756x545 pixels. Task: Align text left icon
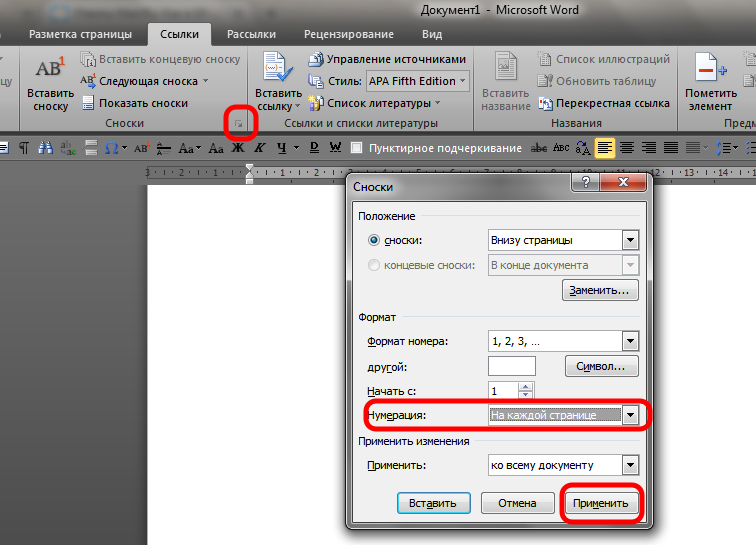click(605, 148)
